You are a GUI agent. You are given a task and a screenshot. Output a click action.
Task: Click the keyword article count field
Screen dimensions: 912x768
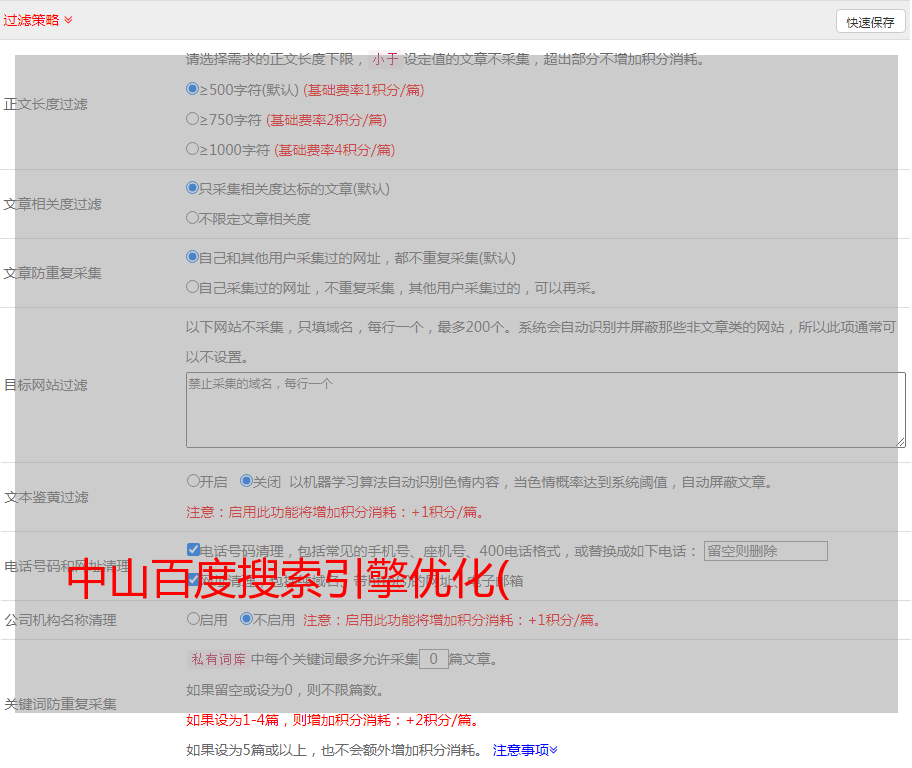coord(433,659)
